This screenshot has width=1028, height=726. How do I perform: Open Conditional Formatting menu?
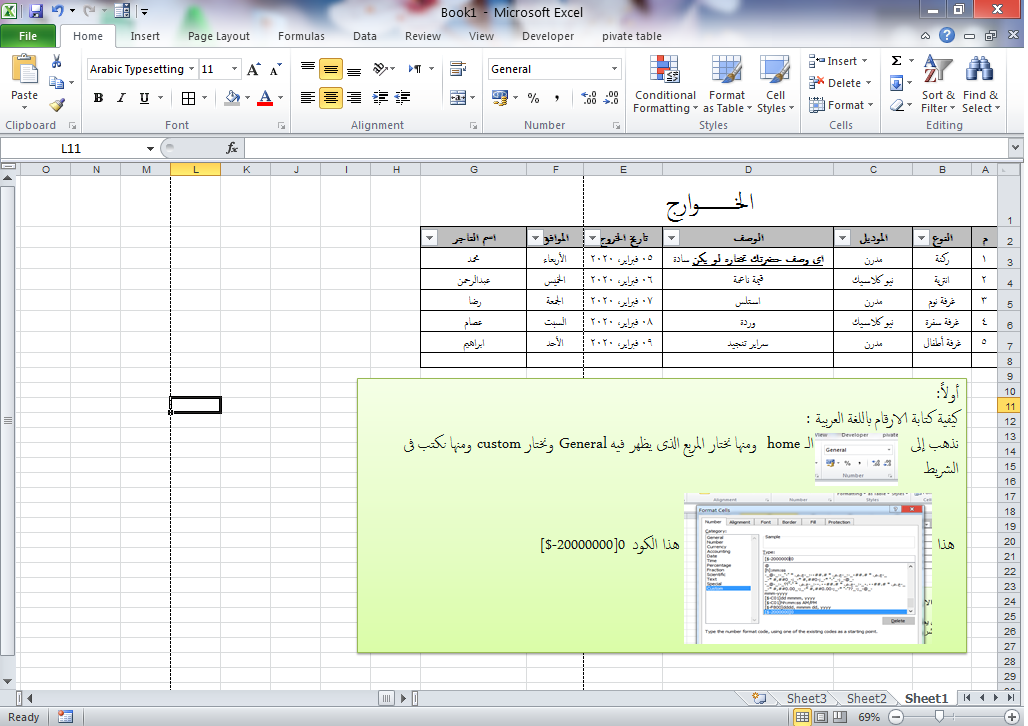coord(665,84)
